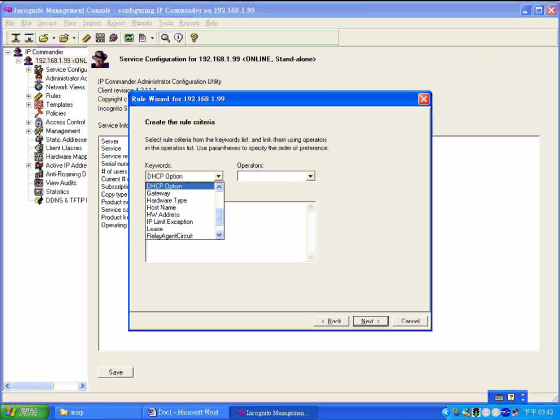Click the keyword list scroll down arrow
The width and height of the screenshot is (560, 420).
tap(219, 235)
